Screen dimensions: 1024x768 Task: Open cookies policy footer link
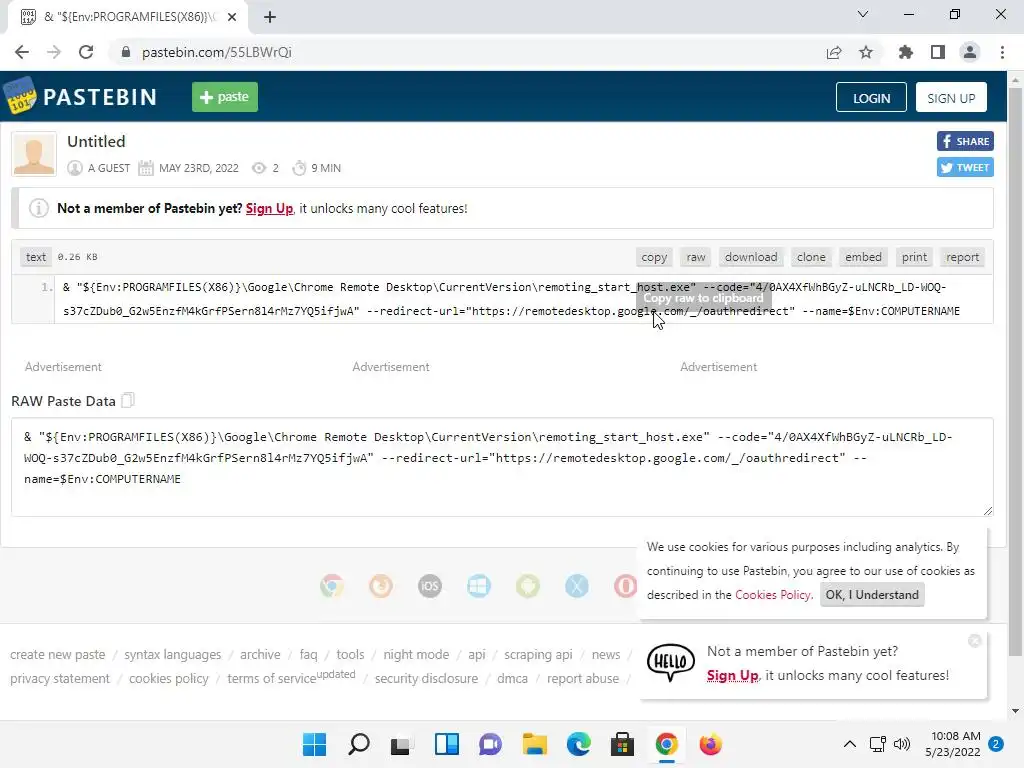click(x=168, y=679)
